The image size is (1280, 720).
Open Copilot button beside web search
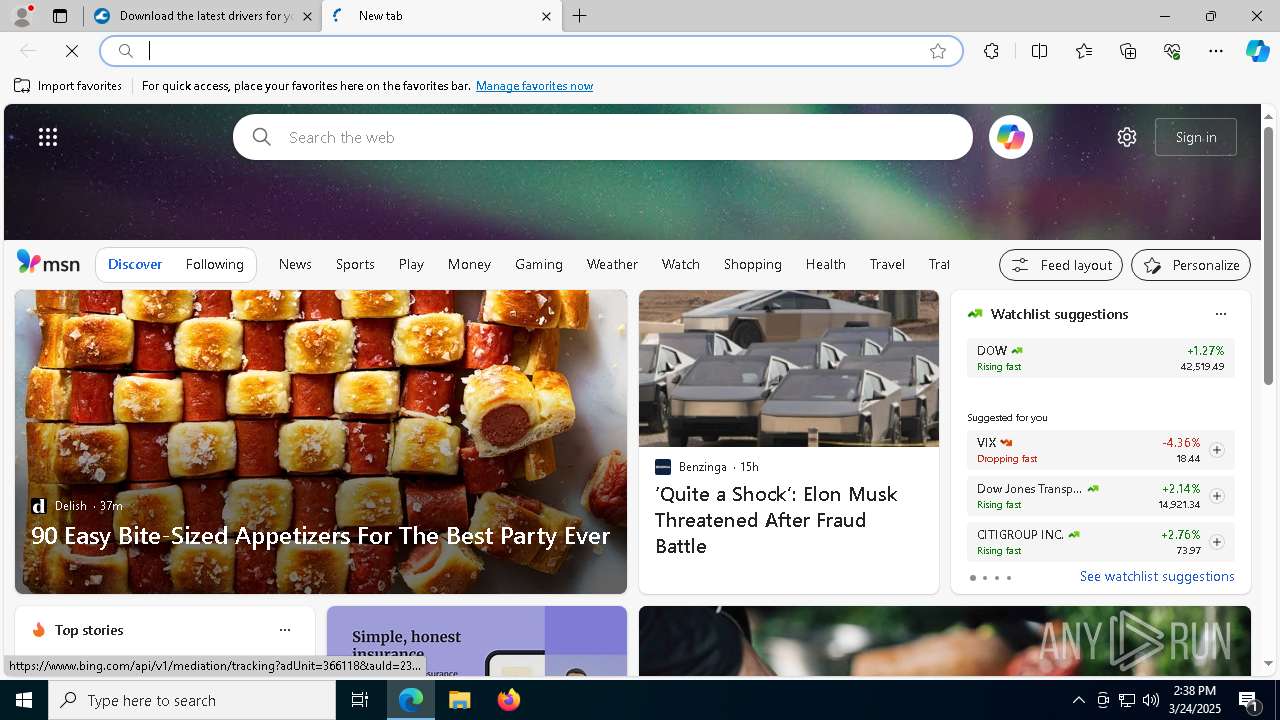click(1011, 137)
